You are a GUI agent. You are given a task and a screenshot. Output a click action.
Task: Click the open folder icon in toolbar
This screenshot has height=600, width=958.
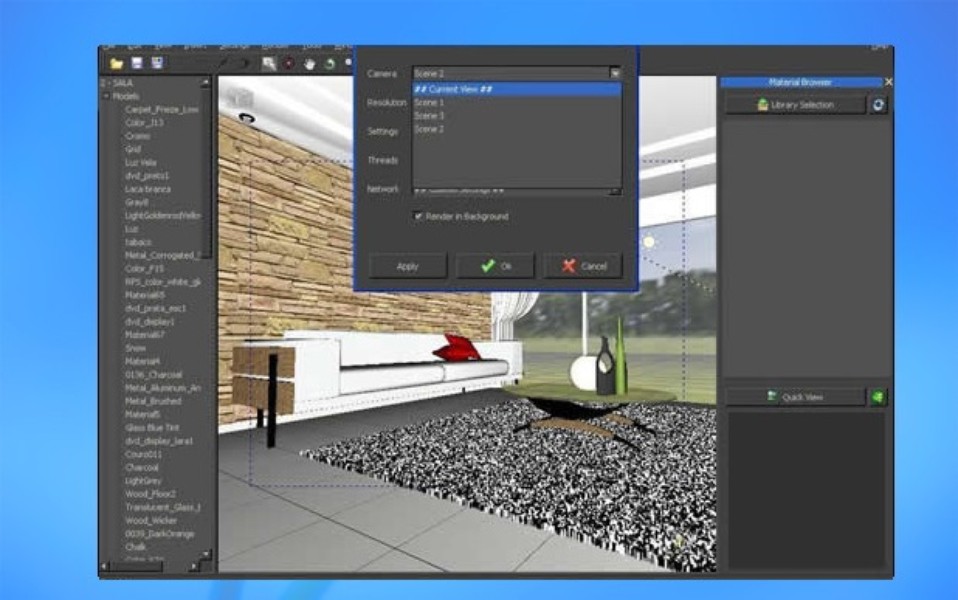pyautogui.click(x=117, y=63)
